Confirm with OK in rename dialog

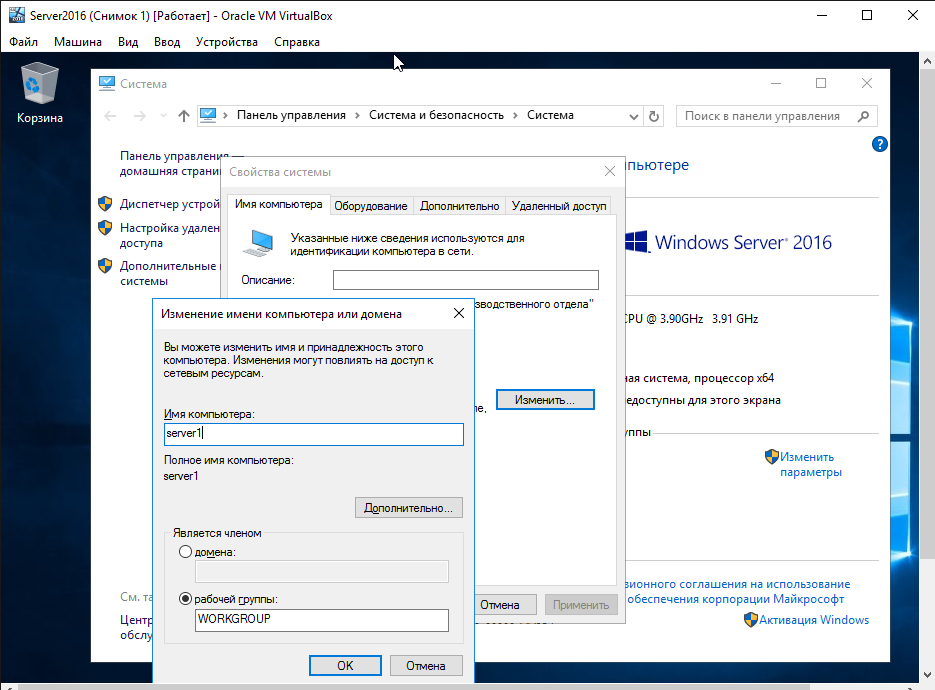pyautogui.click(x=345, y=665)
